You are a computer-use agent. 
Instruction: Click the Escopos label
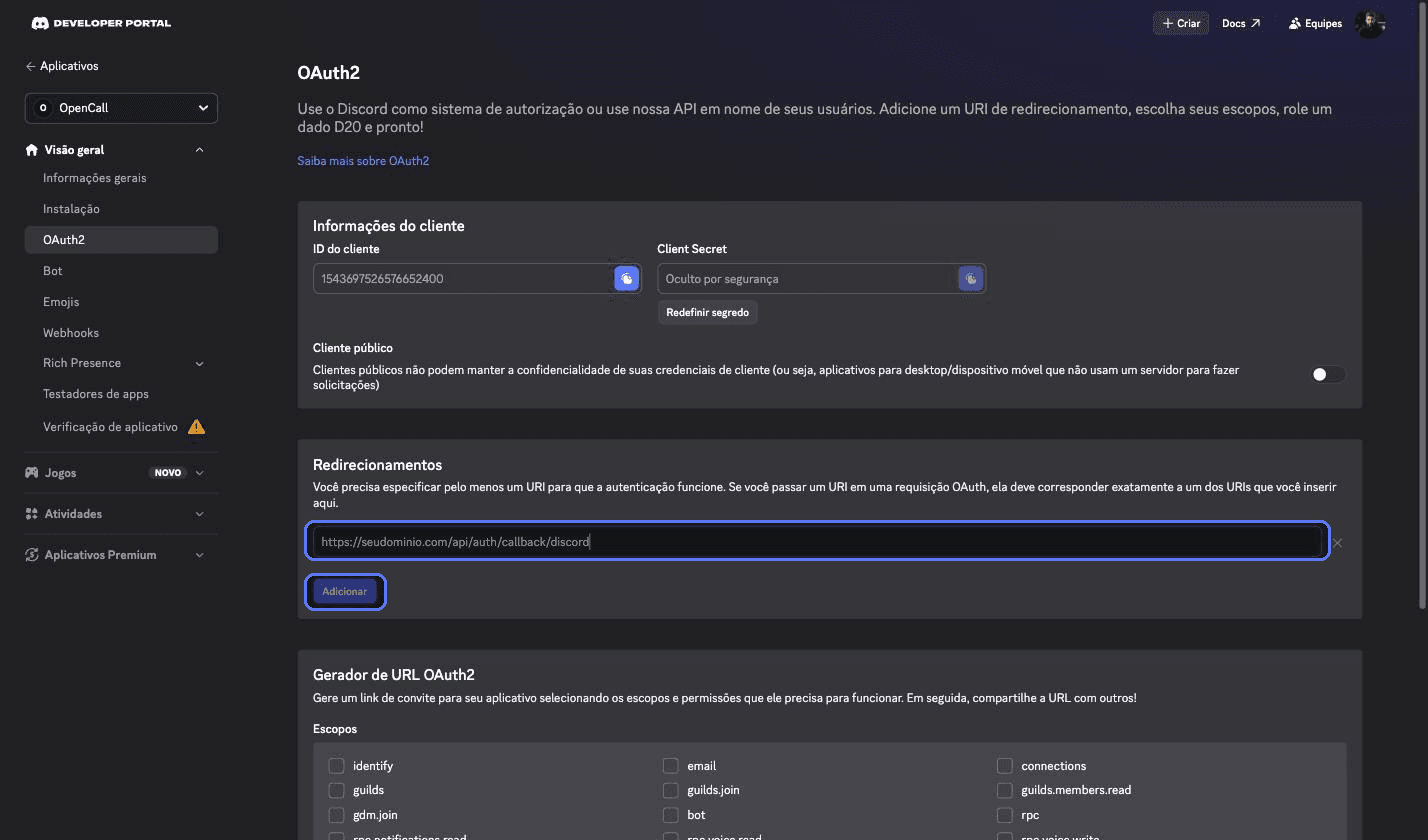[x=335, y=729]
